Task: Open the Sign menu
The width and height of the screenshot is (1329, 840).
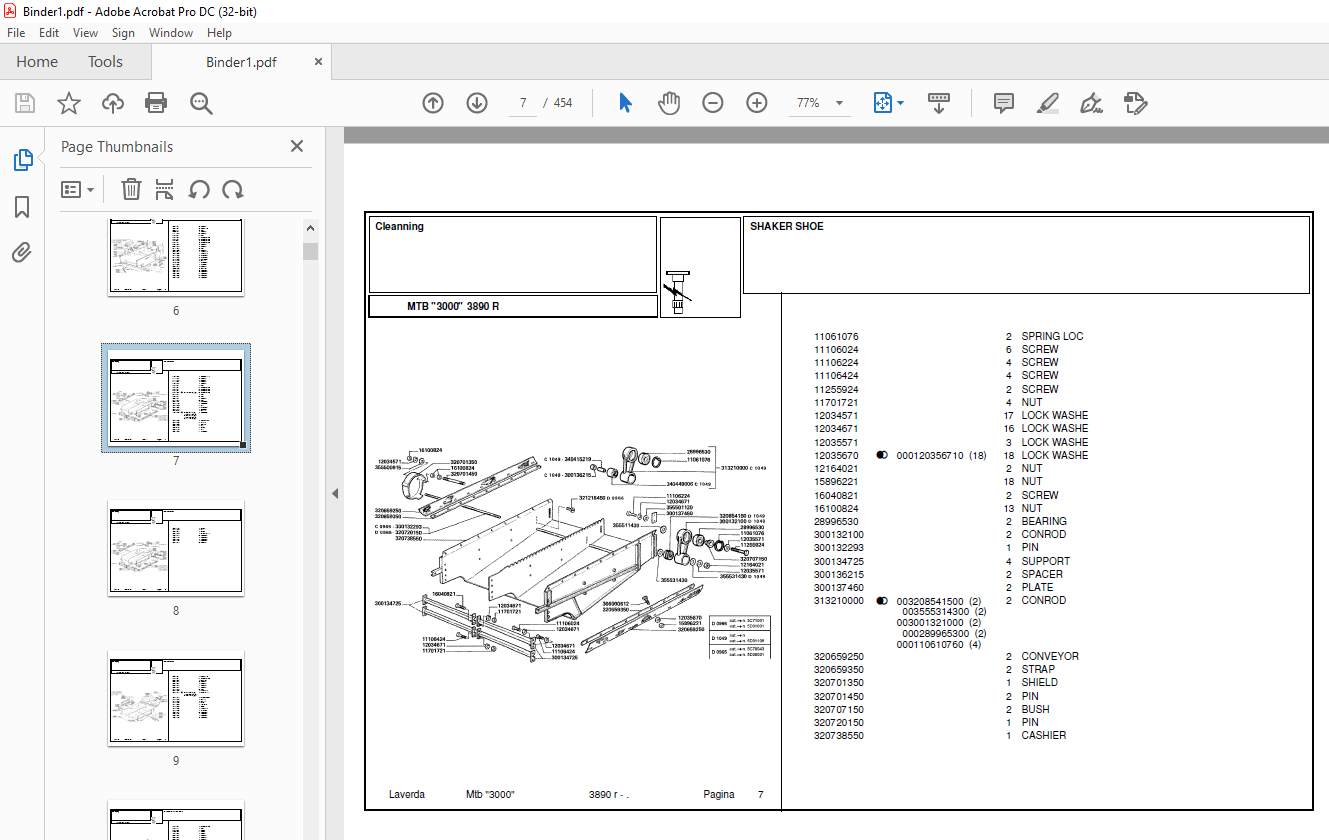Action: (x=123, y=33)
